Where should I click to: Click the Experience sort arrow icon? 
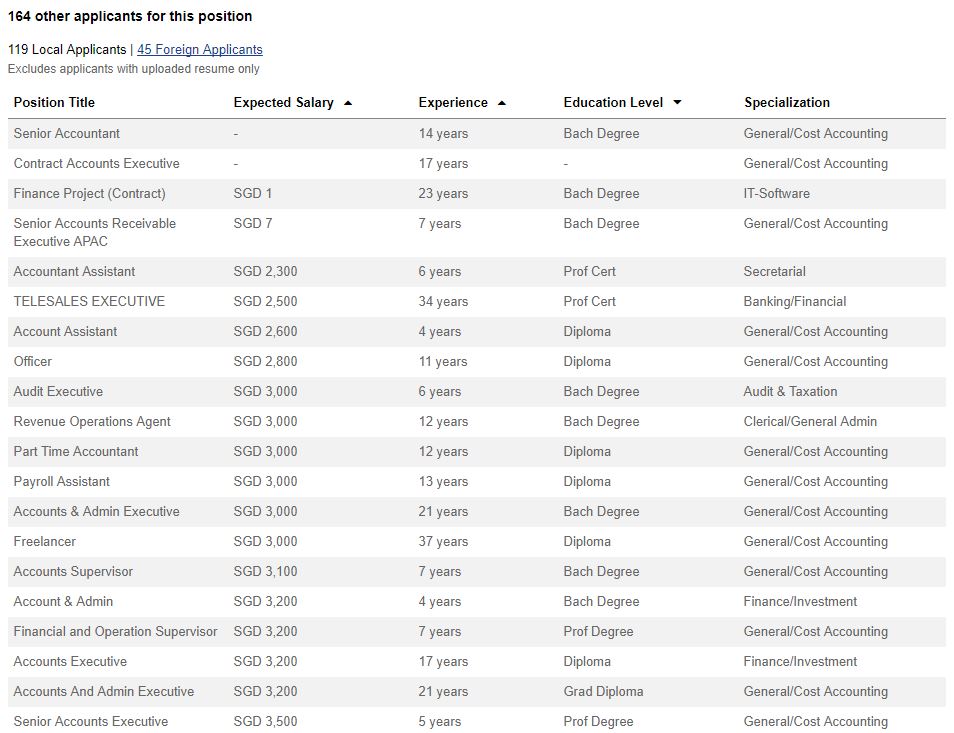[x=502, y=103]
